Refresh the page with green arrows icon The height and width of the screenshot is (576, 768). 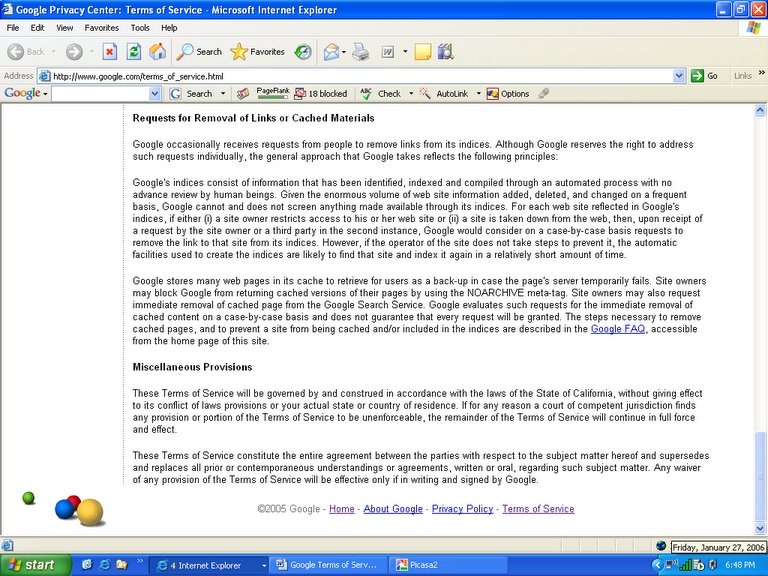134,51
